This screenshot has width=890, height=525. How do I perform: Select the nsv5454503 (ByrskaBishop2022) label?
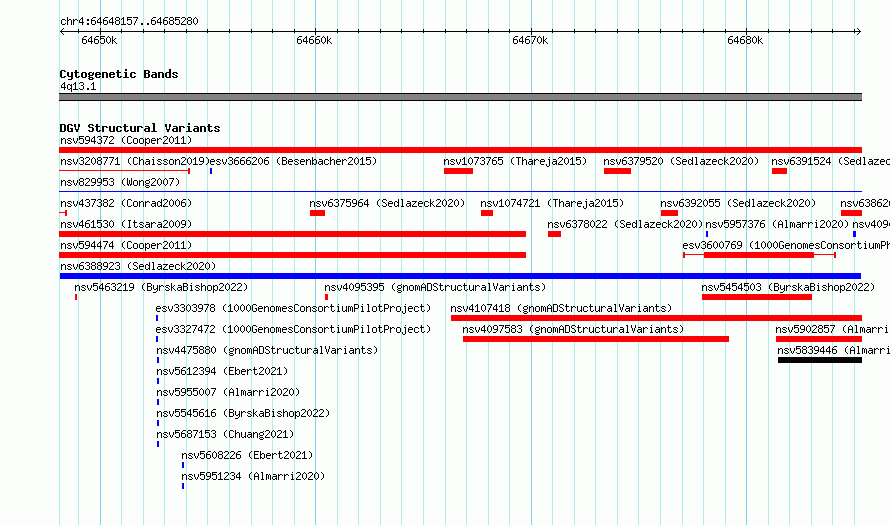click(788, 287)
